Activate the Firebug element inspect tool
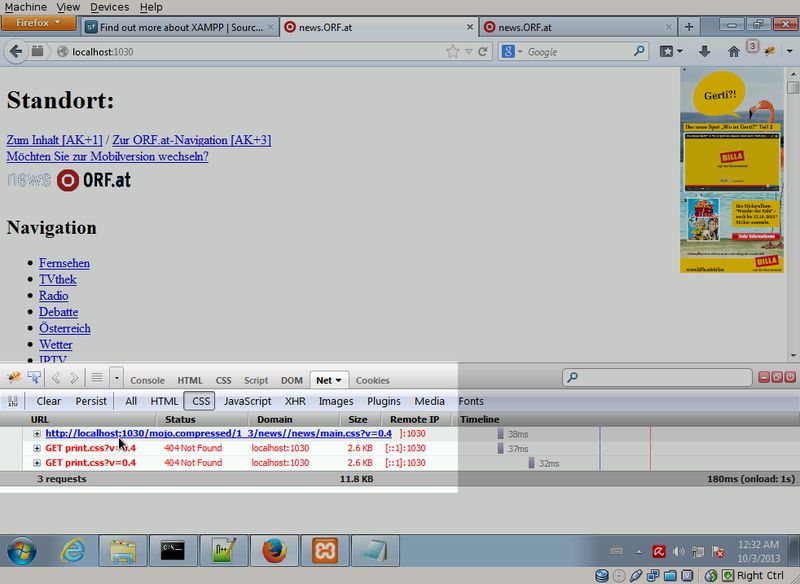This screenshot has width=800, height=584. click(x=34, y=379)
